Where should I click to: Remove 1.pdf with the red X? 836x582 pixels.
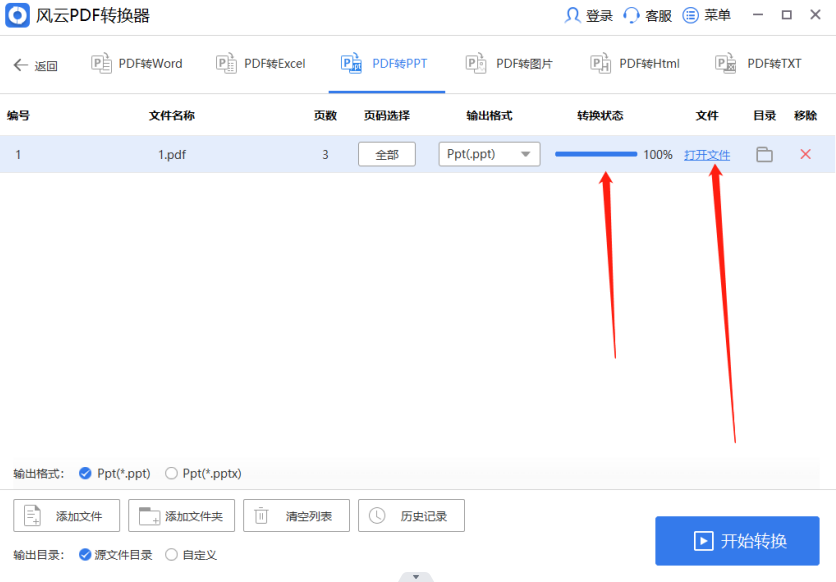[x=806, y=154]
